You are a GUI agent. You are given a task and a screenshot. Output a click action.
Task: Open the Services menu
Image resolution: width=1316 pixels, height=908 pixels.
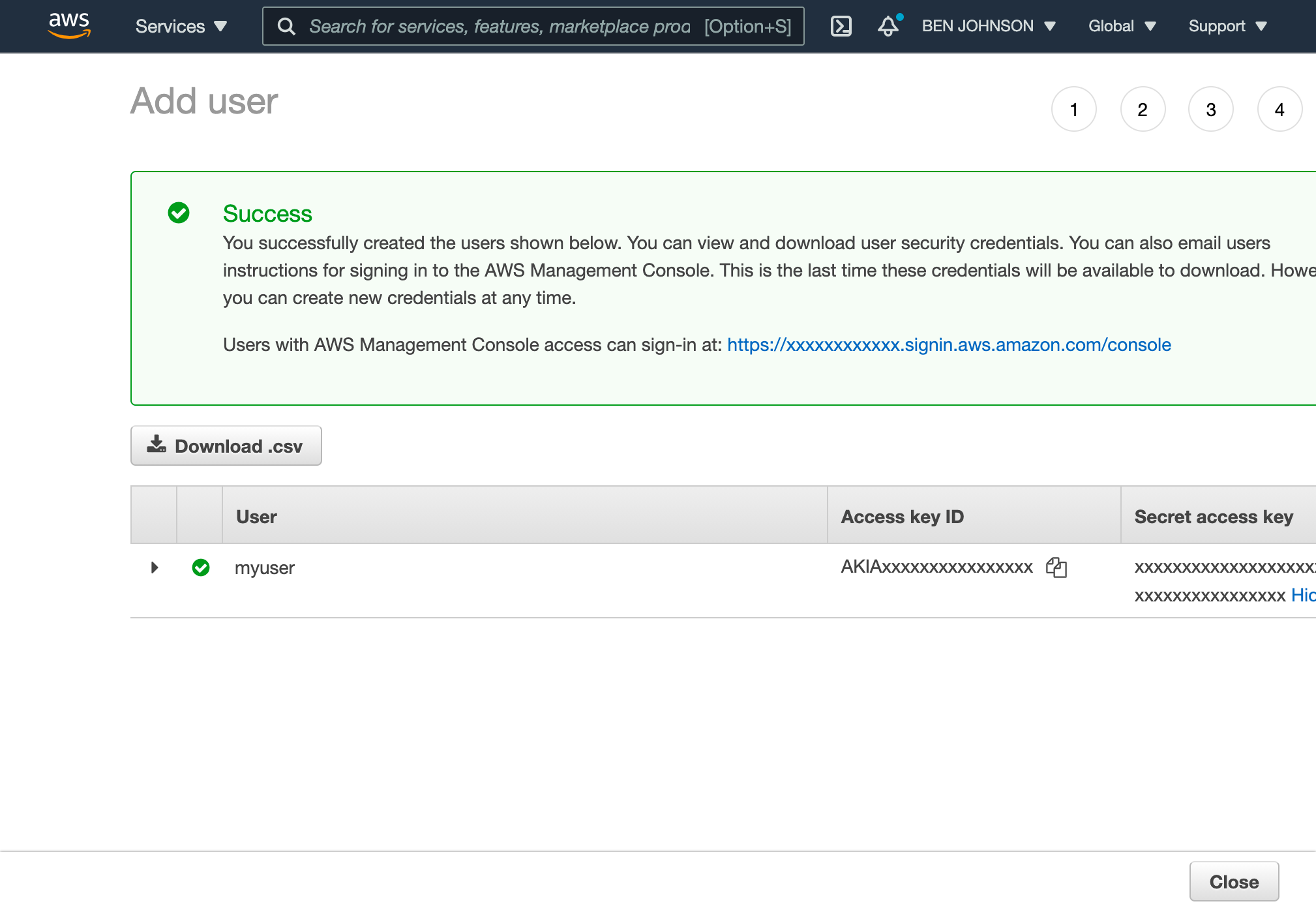tap(181, 26)
